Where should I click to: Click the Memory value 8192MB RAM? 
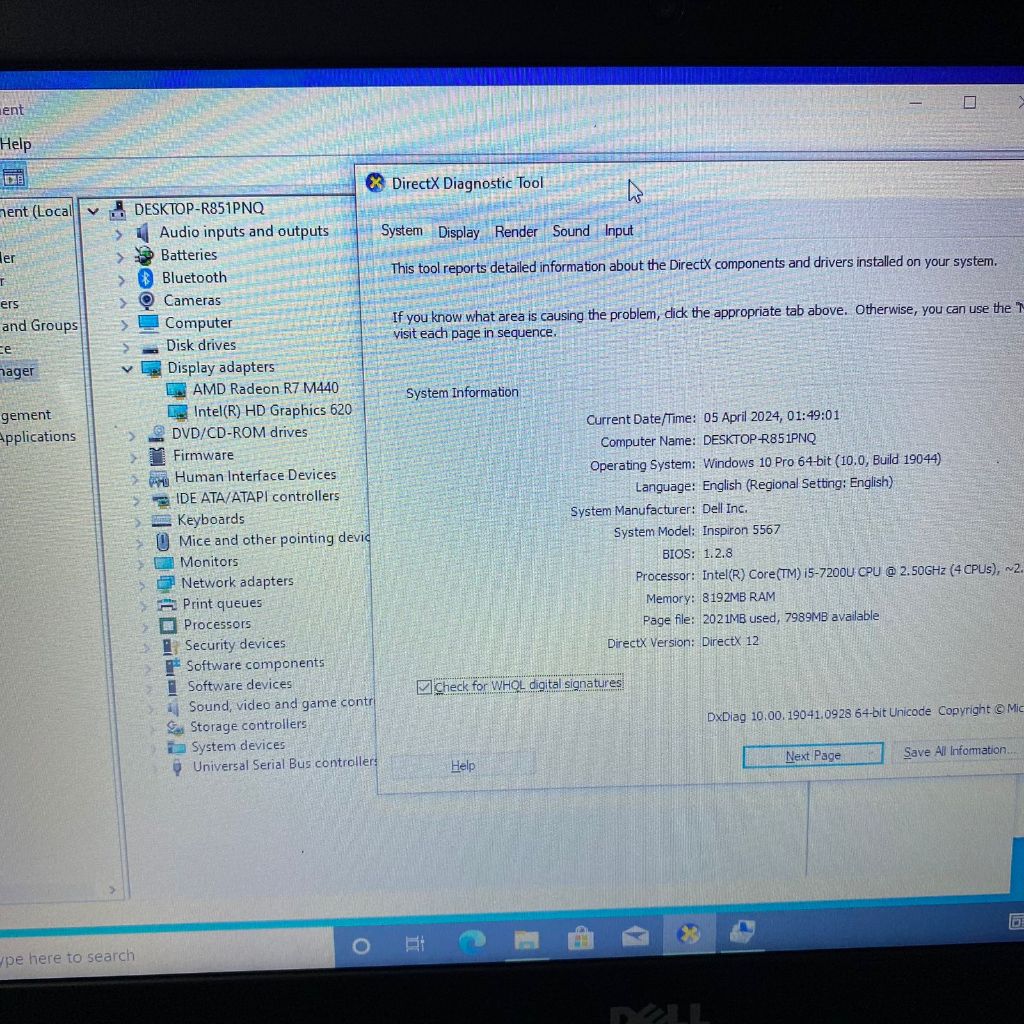[739, 598]
